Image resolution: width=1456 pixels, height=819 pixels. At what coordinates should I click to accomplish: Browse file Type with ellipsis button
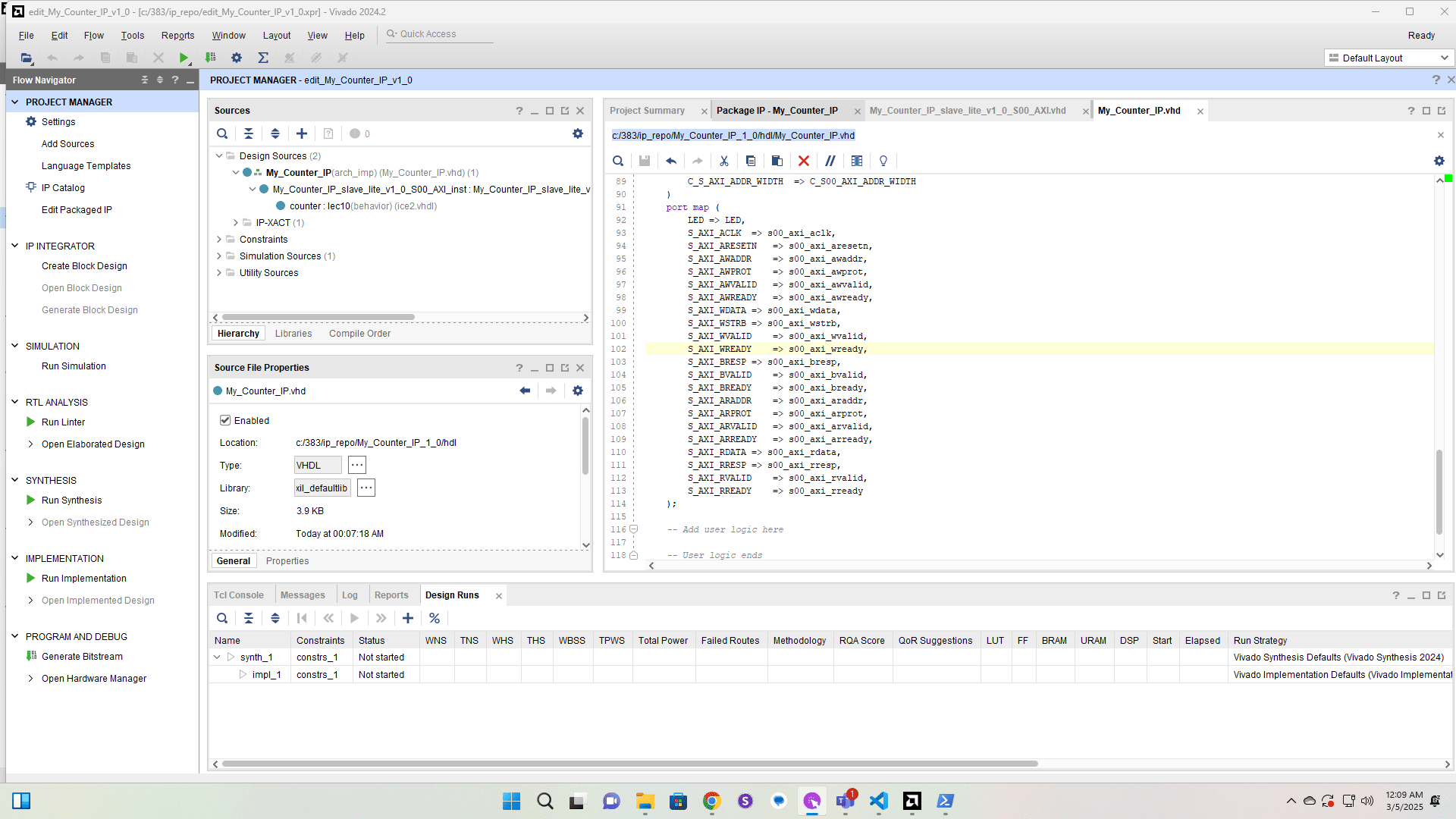(357, 465)
